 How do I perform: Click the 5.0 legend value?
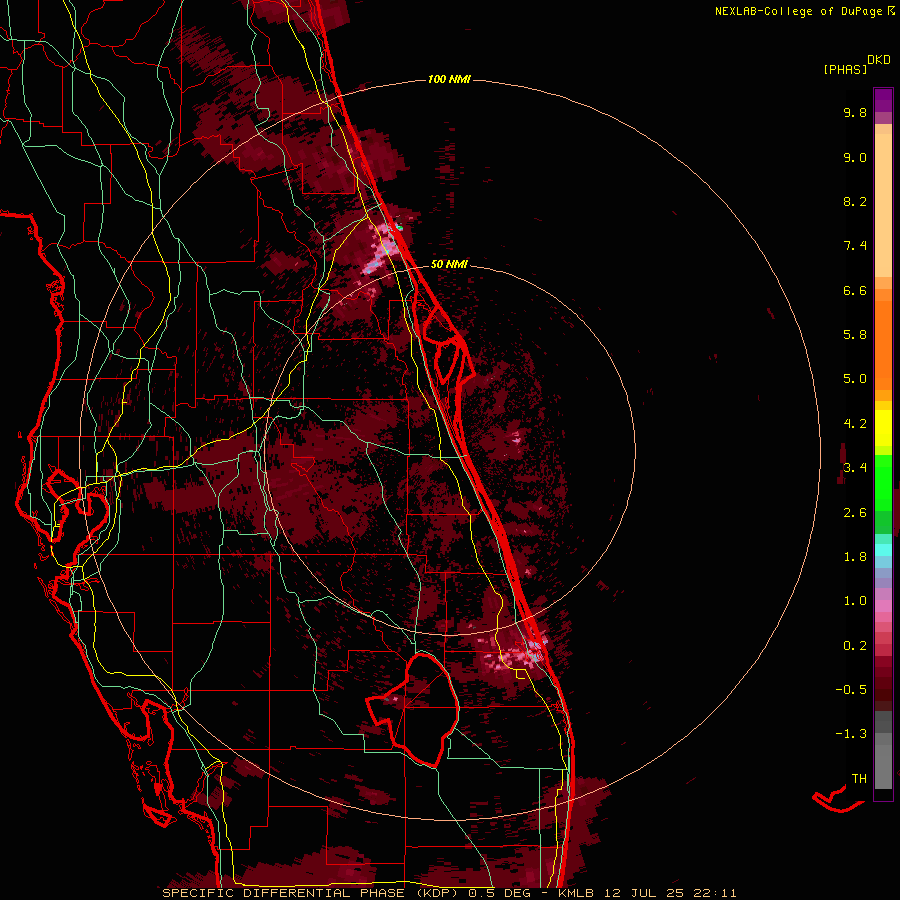855,379
